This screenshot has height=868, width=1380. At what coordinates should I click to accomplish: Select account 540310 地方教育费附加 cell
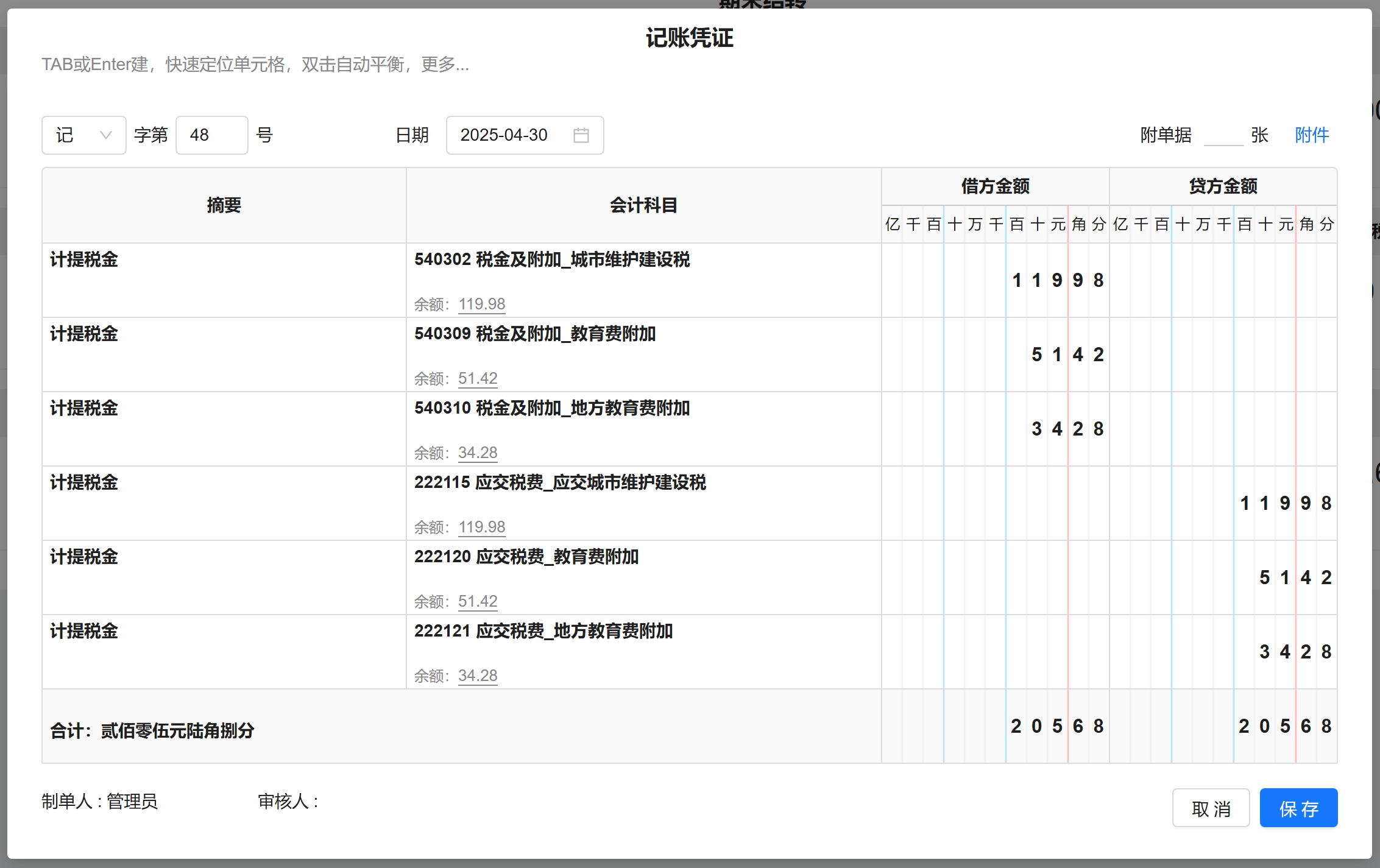coord(551,409)
